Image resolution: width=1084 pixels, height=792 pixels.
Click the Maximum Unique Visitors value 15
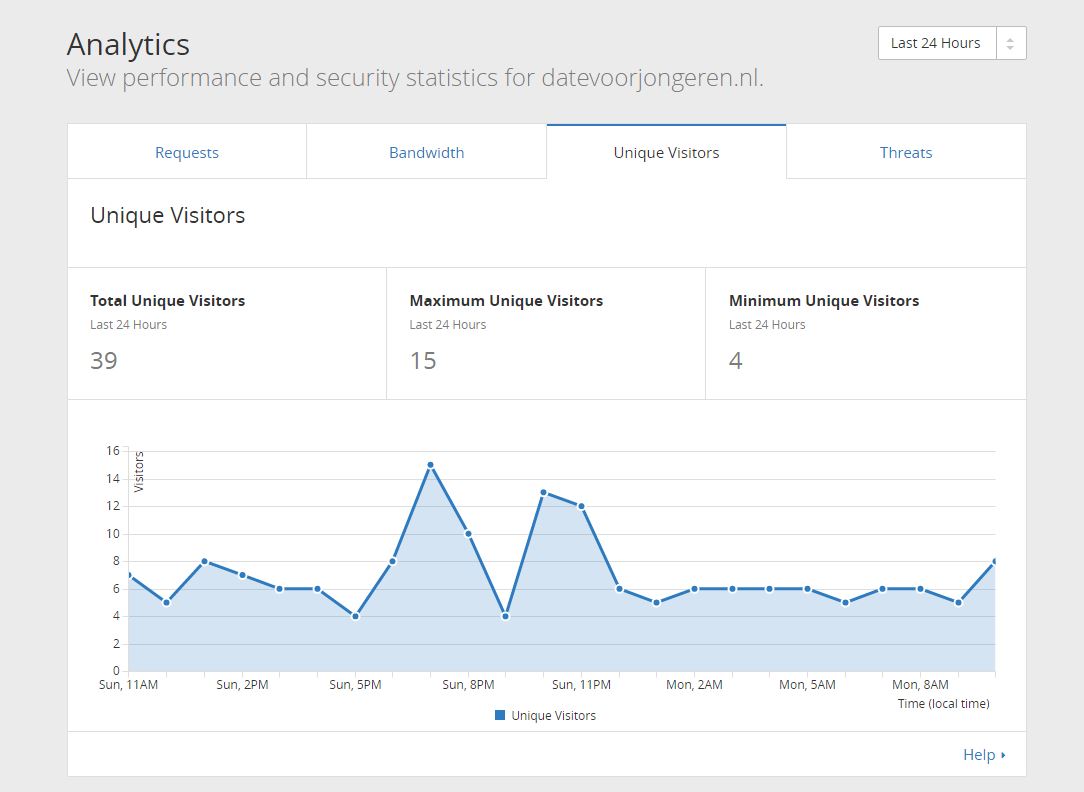pyautogui.click(x=423, y=361)
